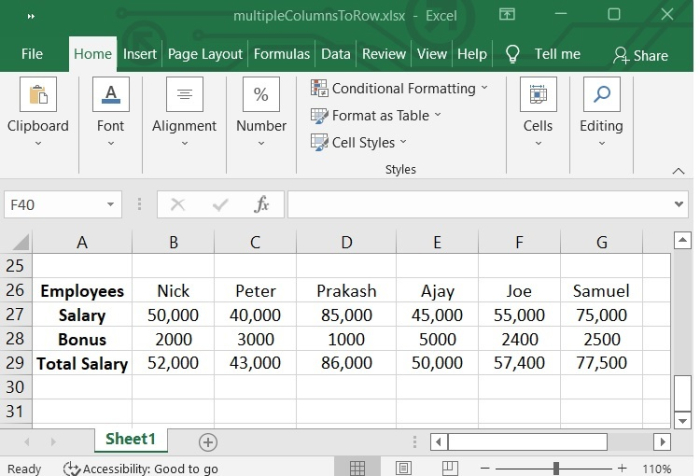Switch to the Insert tab

[140, 54]
